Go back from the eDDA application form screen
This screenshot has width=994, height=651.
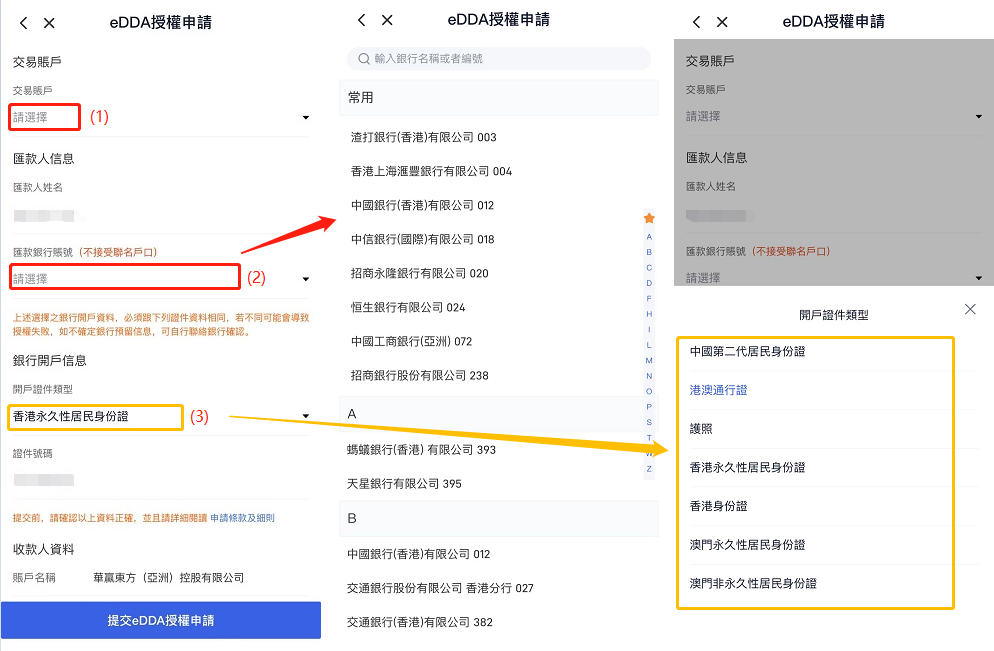(23, 23)
